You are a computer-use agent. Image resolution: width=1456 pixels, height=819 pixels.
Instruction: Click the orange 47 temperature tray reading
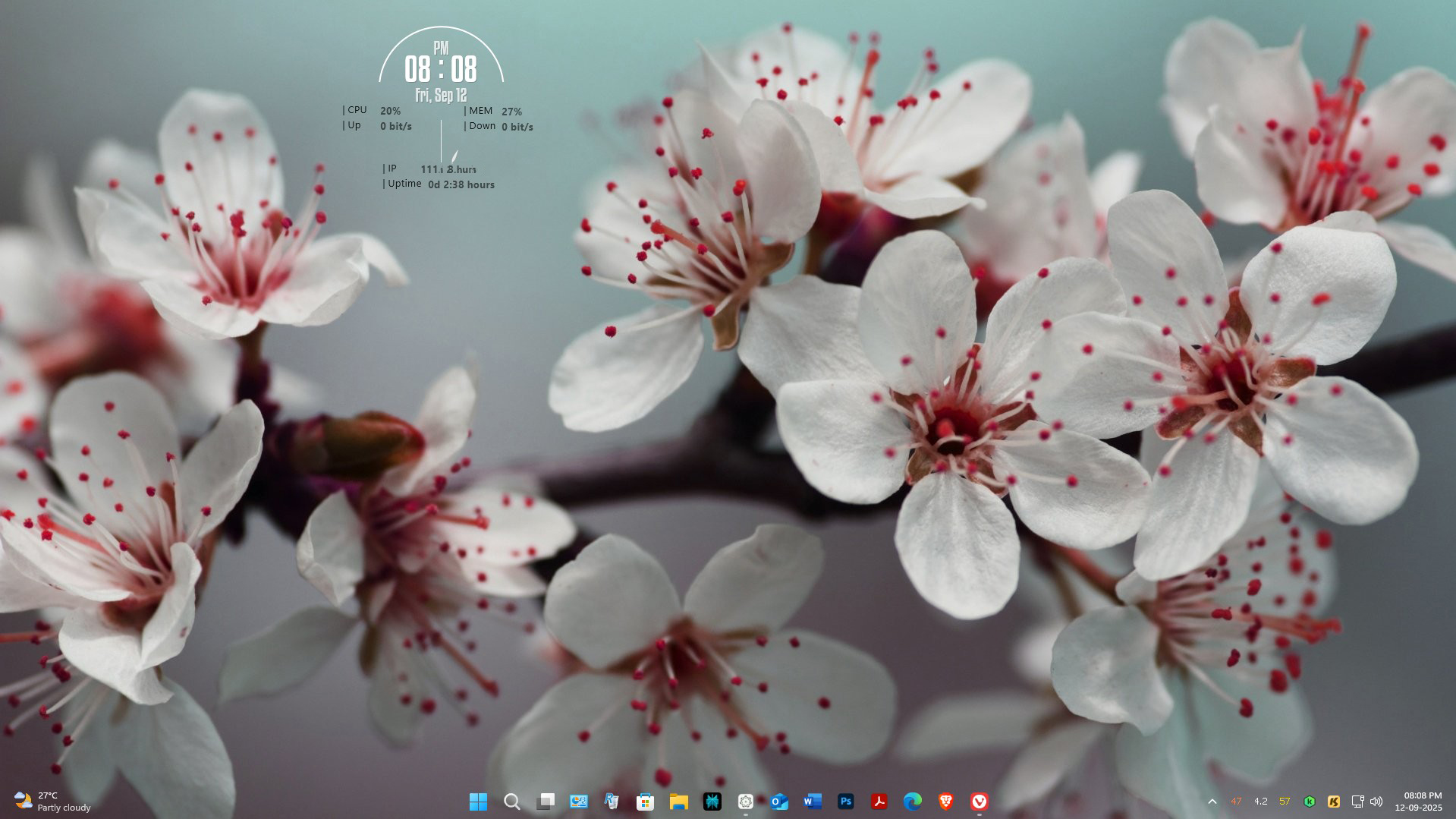[1237, 802]
